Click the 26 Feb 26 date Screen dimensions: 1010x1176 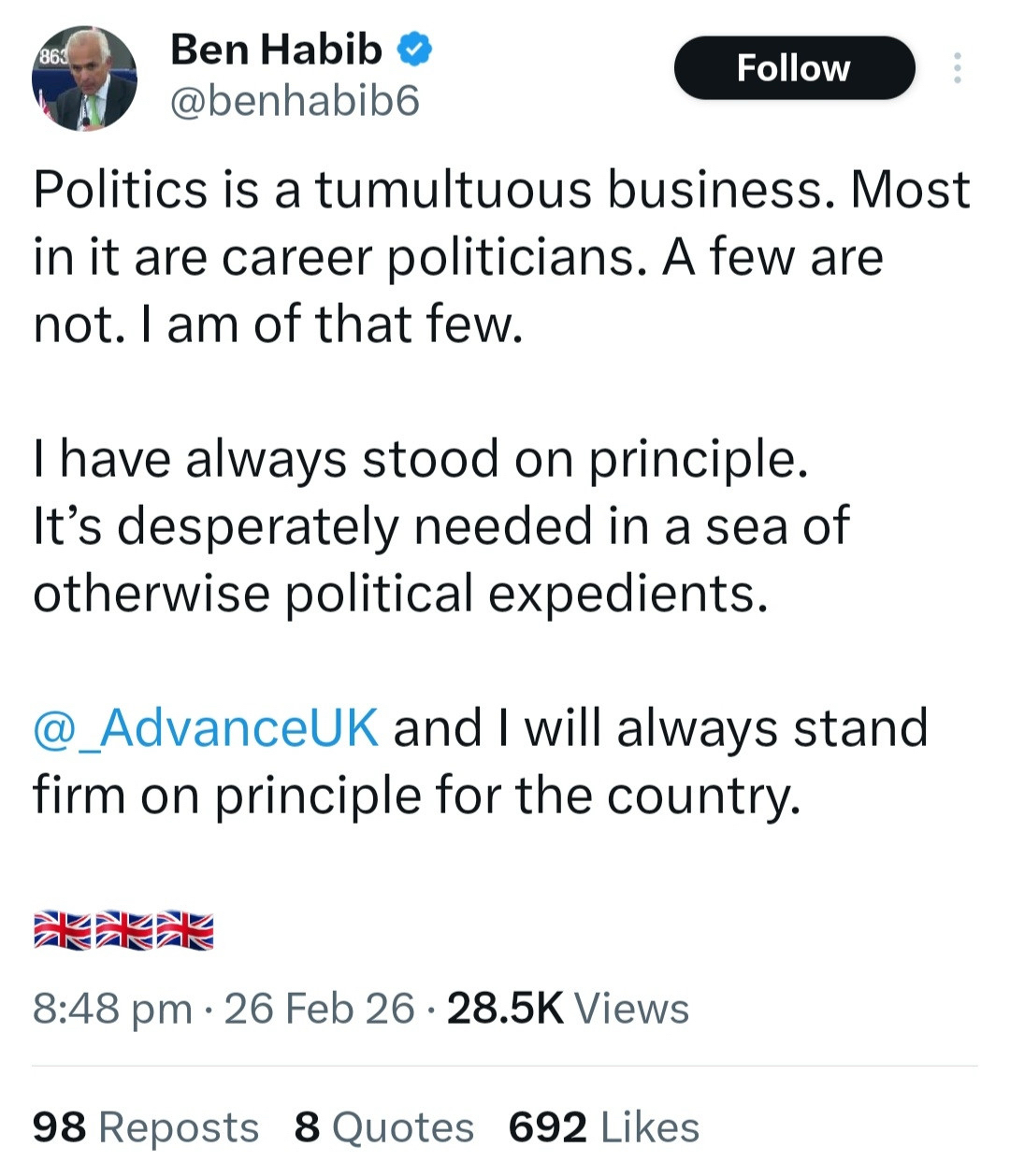point(319,1009)
